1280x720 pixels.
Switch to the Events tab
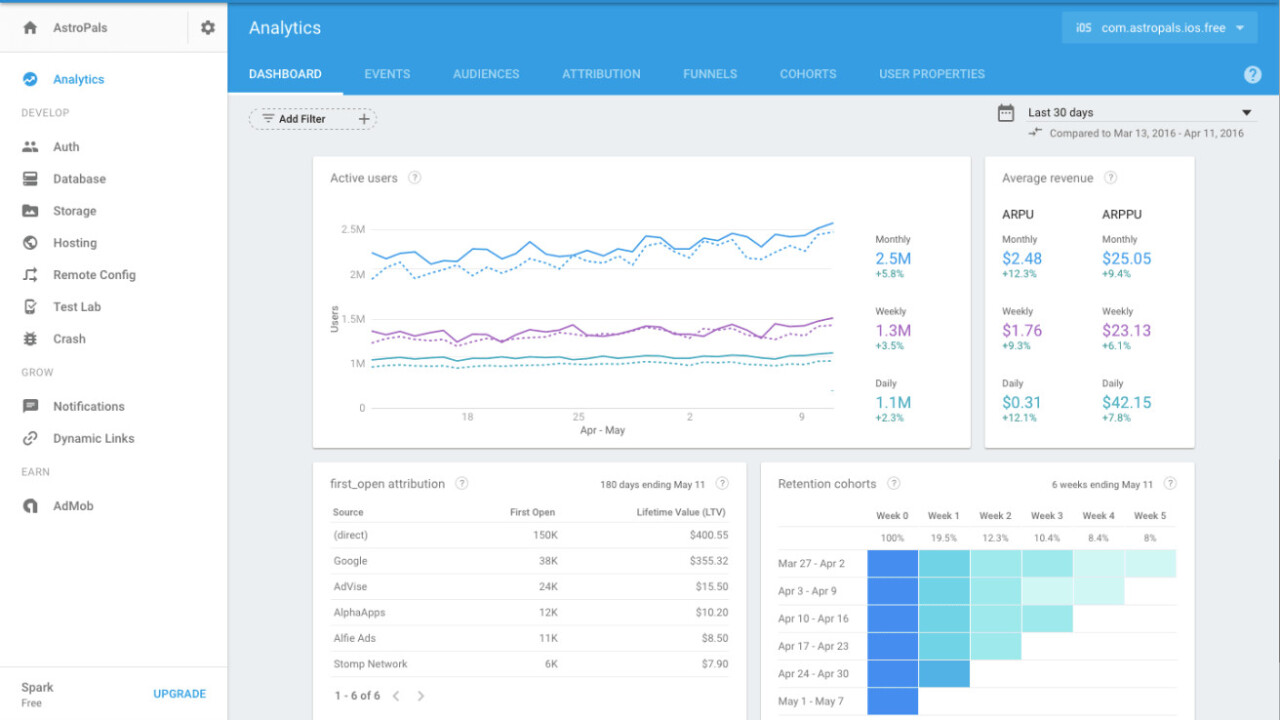click(x=387, y=74)
